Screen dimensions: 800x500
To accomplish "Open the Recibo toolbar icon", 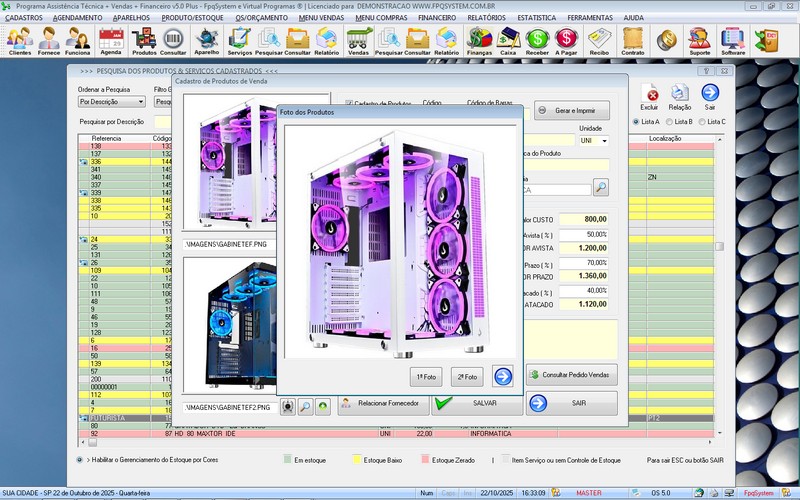I will point(599,41).
